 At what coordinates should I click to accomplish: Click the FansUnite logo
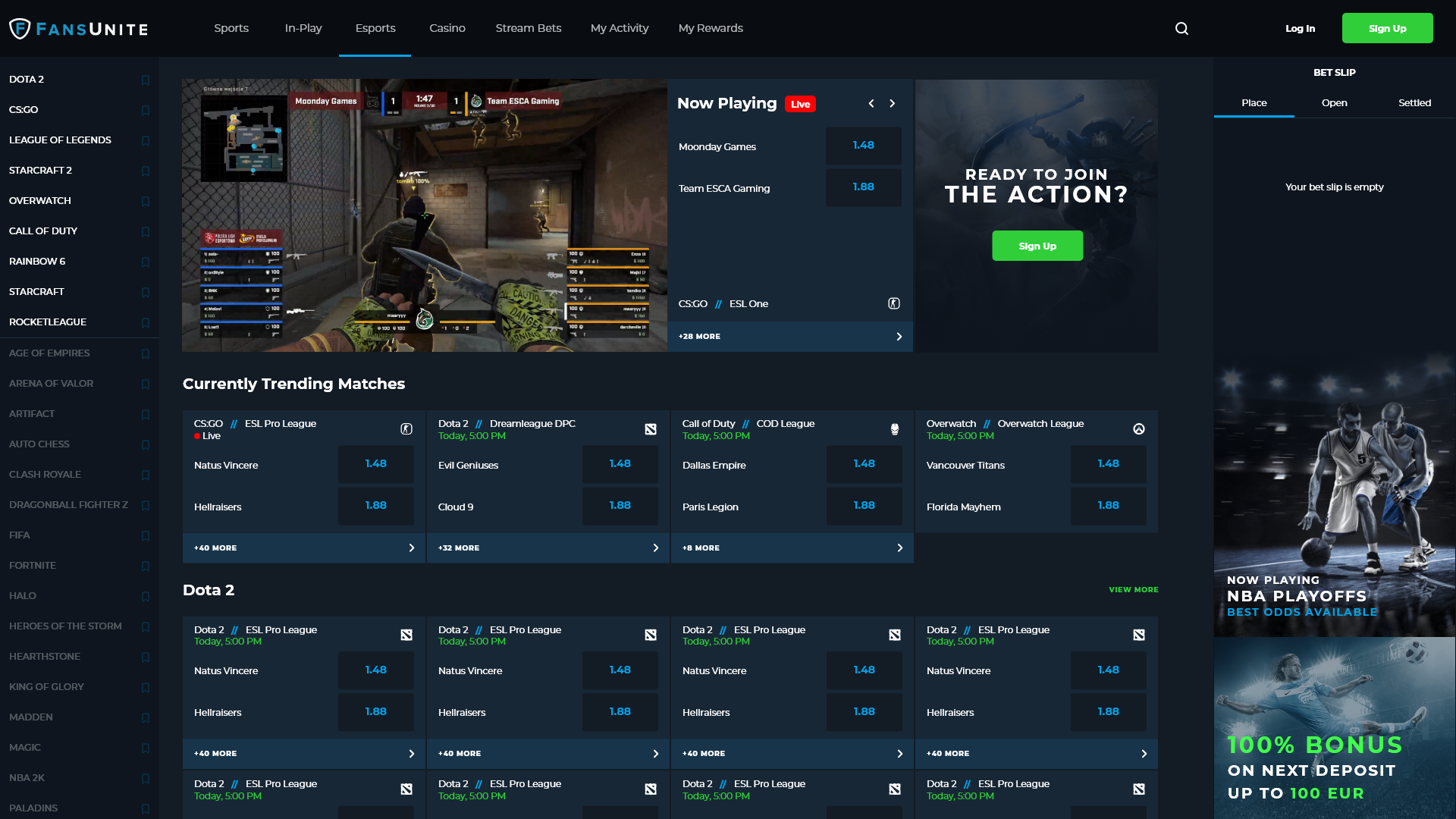[78, 28]
